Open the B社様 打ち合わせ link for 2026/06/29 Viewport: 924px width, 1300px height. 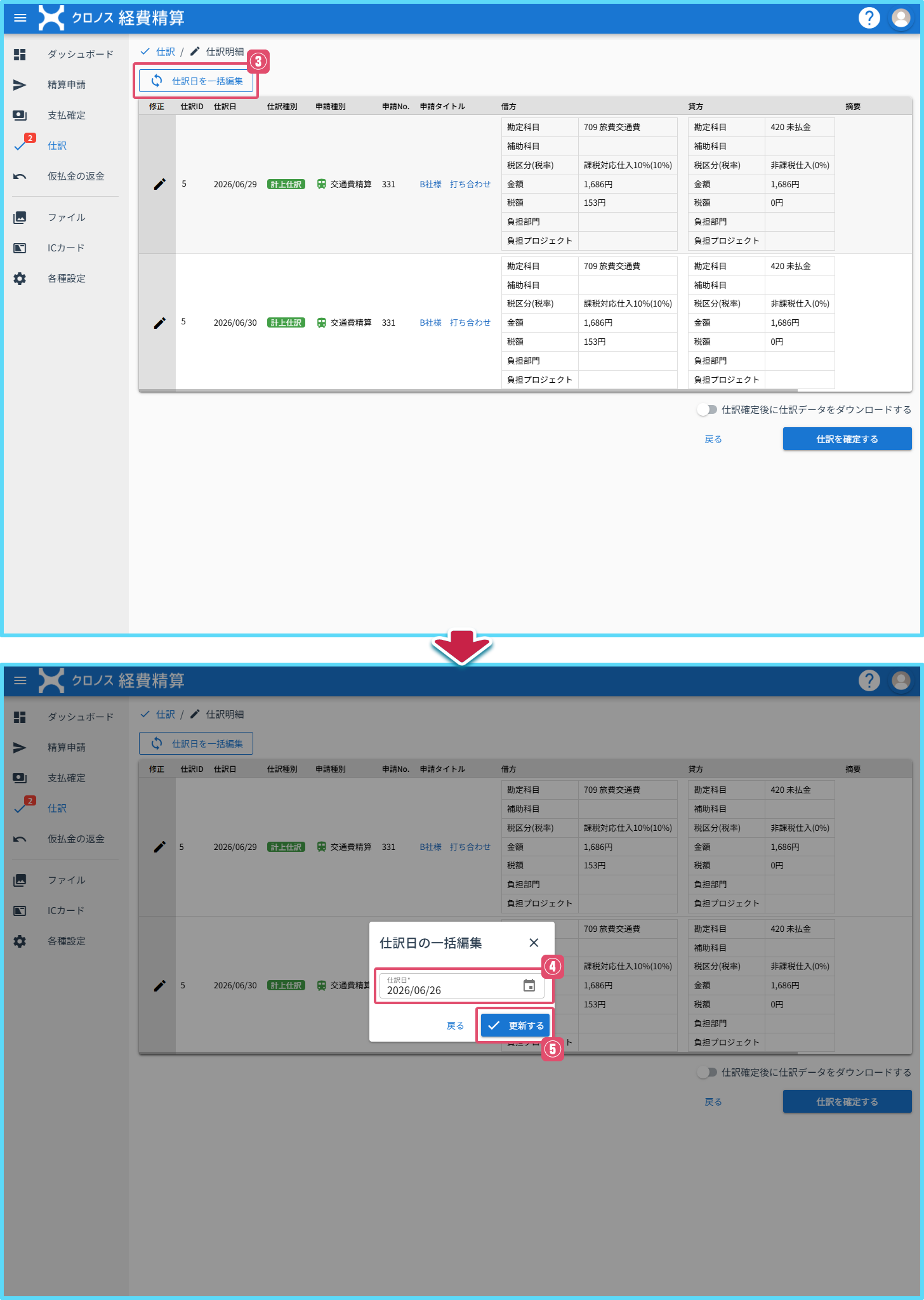pyautogui.click(x=455, y=184)
